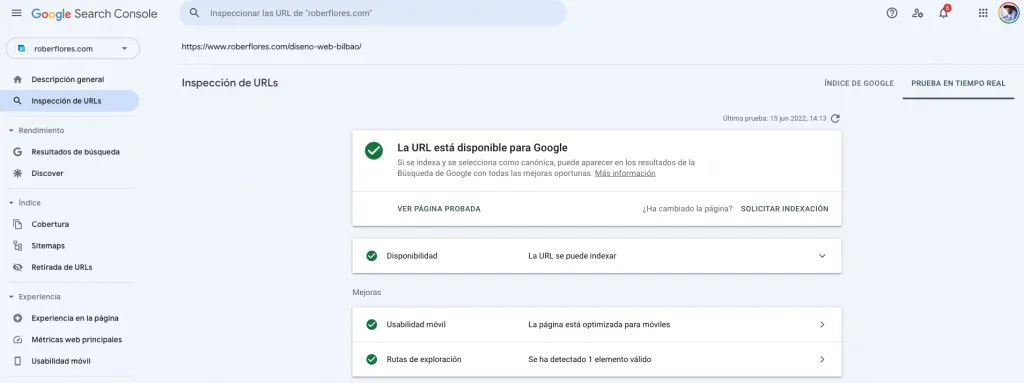Click the asterisk icon beside Discover
Viewport: 1024px width, 383px height.
tap(18, 173)
